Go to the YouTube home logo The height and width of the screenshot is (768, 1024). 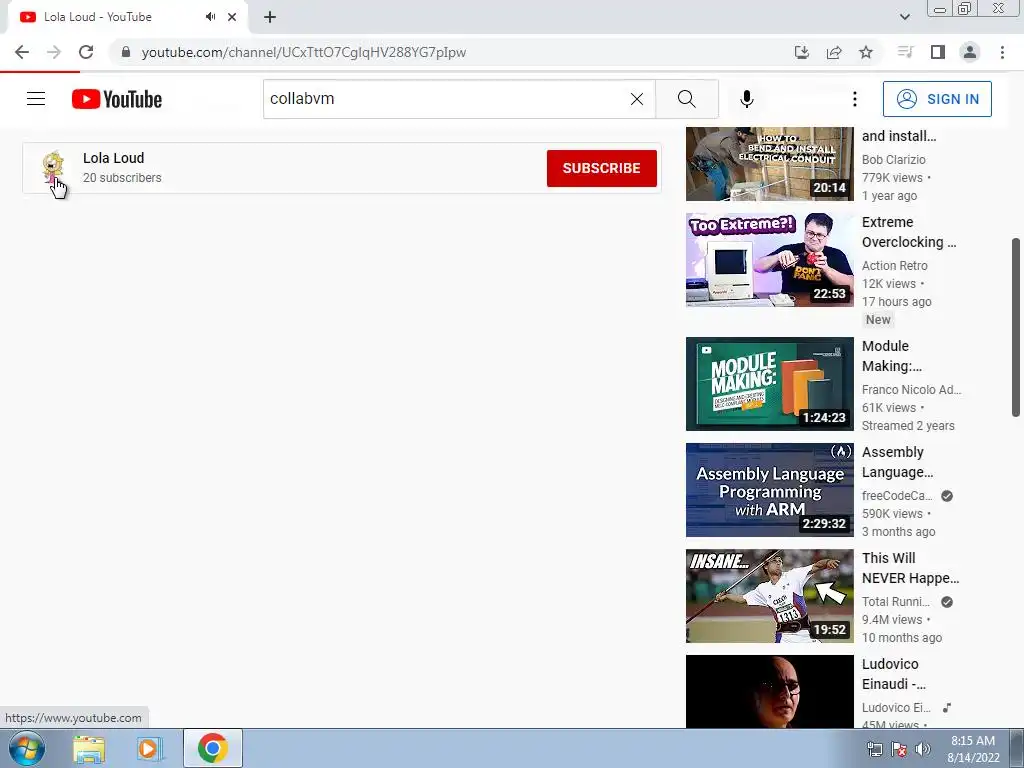point(117,99)
